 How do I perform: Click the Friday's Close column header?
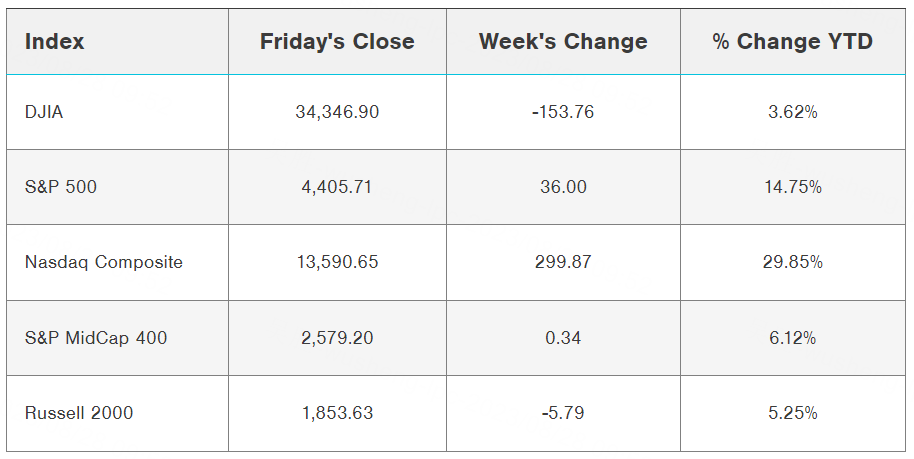point(337,42)
